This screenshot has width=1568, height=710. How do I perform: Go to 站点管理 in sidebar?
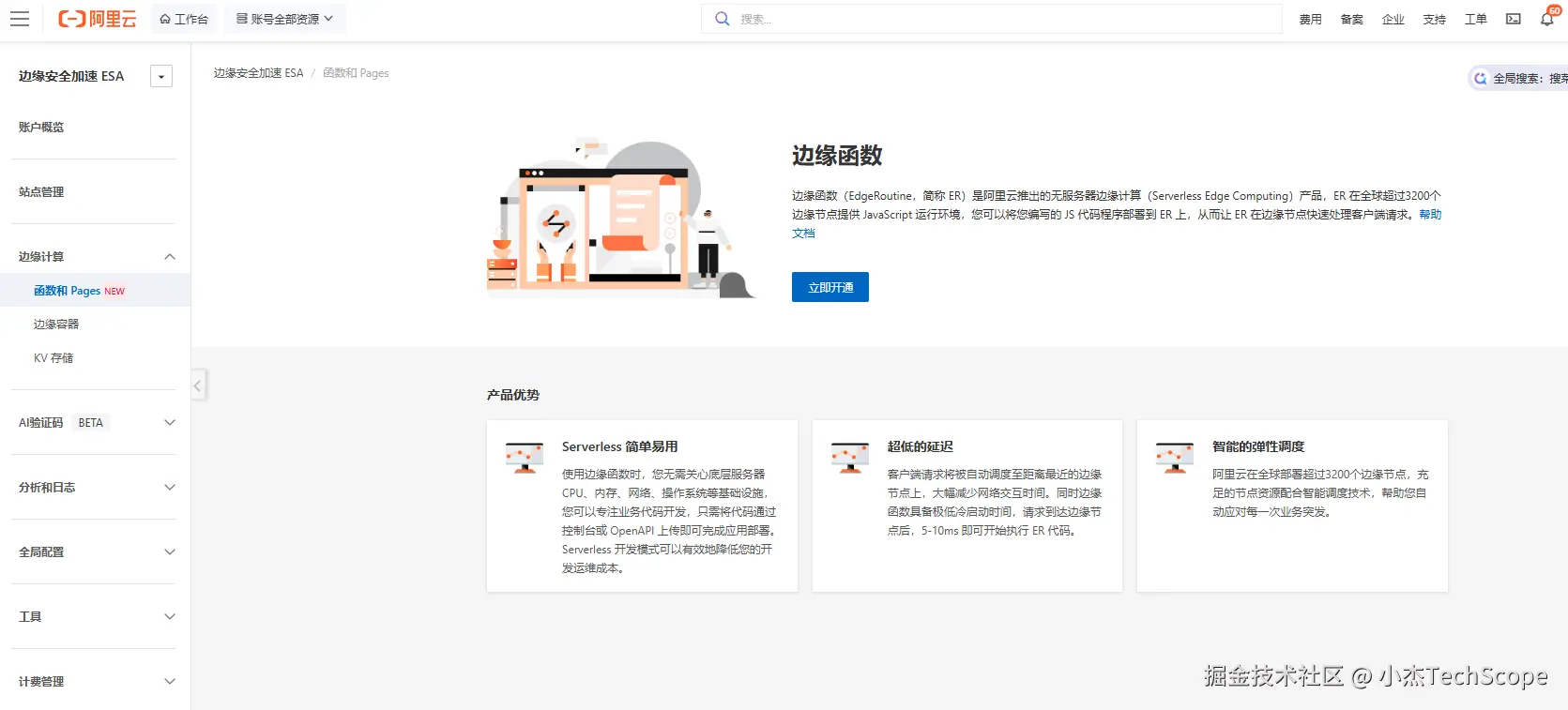41,192
